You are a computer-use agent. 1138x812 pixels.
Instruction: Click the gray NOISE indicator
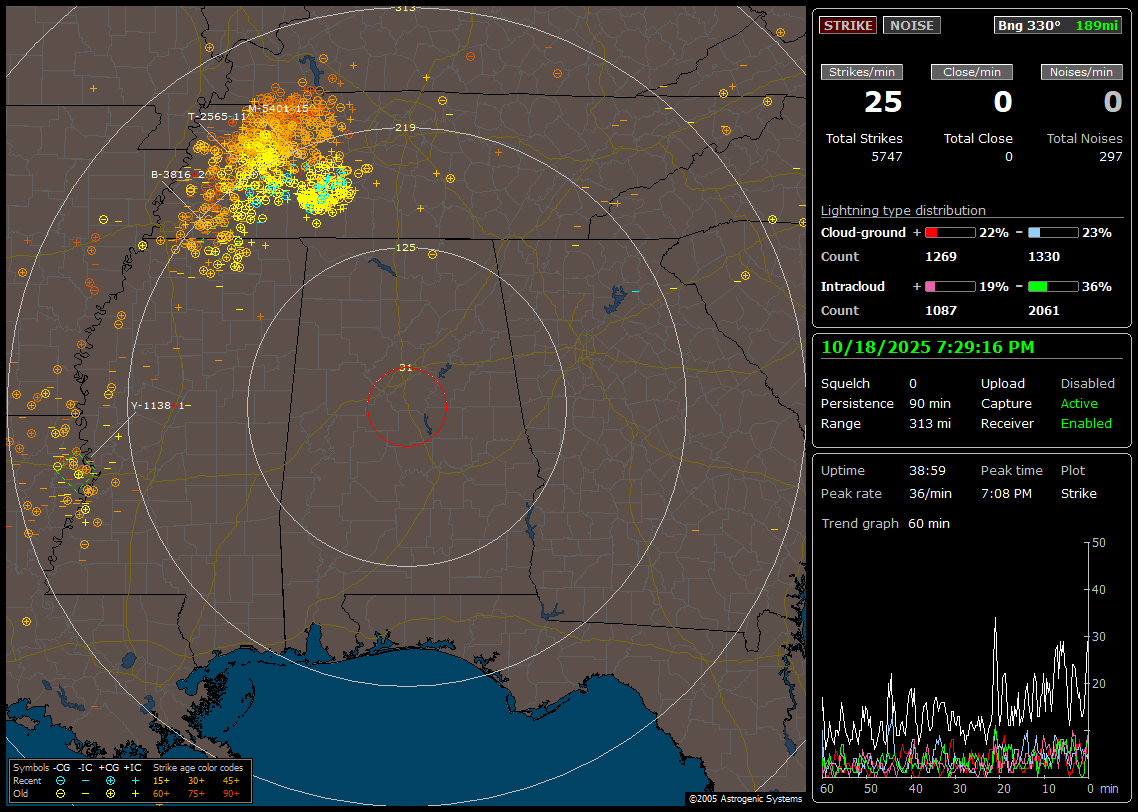[x=911, y=25]
